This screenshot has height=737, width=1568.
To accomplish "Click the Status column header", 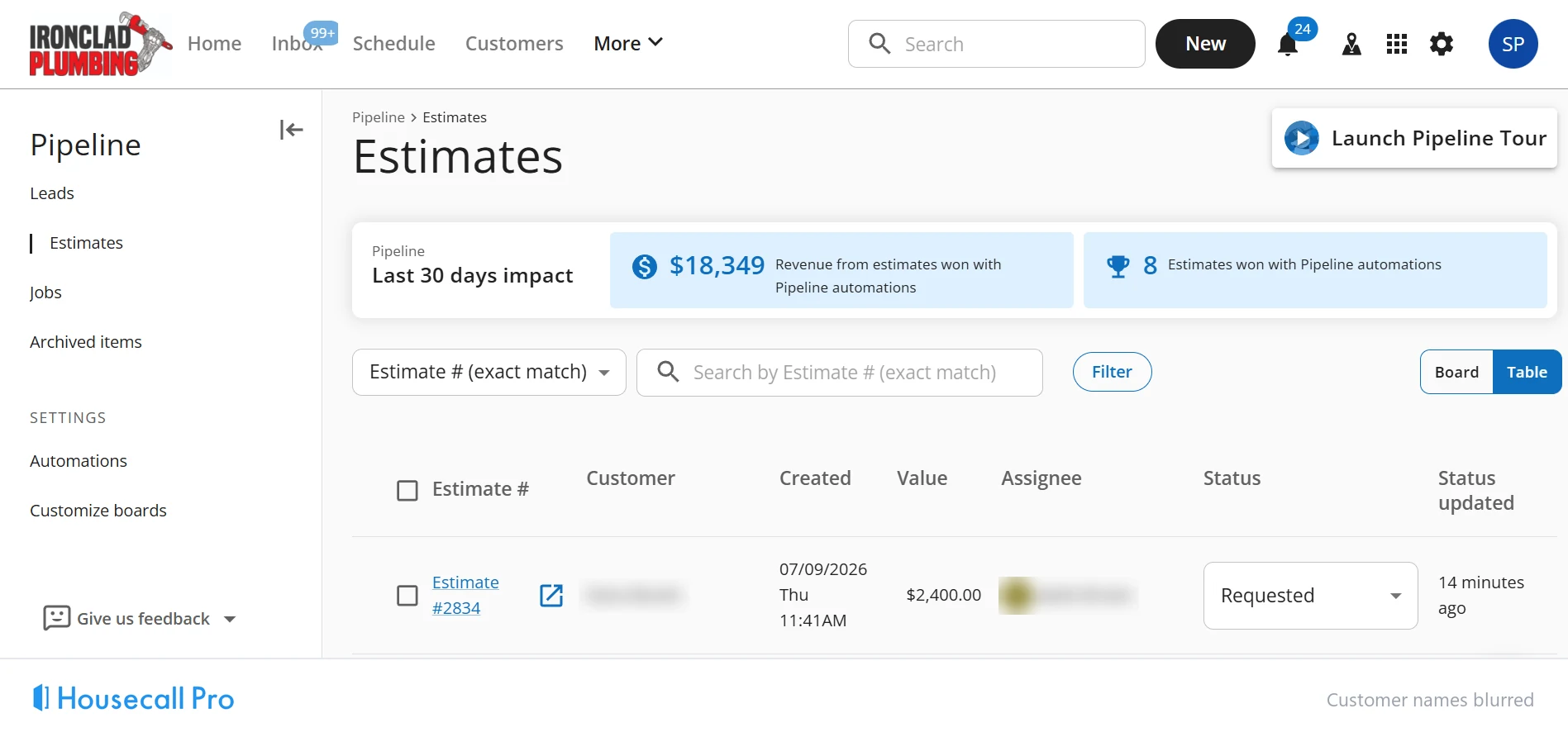I will coord(1232,478).
